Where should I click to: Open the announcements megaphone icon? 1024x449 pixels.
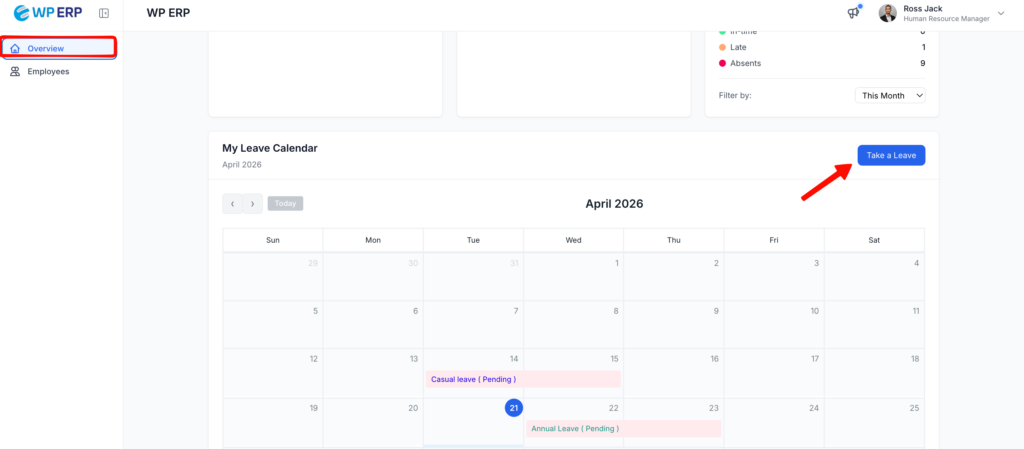tap(853, 13)
